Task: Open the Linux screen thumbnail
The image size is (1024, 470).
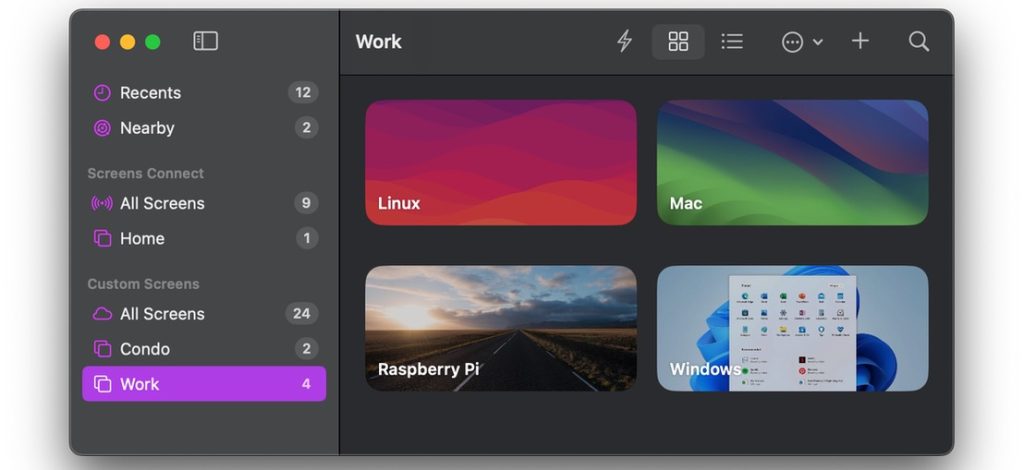Action: pos(500,162)
